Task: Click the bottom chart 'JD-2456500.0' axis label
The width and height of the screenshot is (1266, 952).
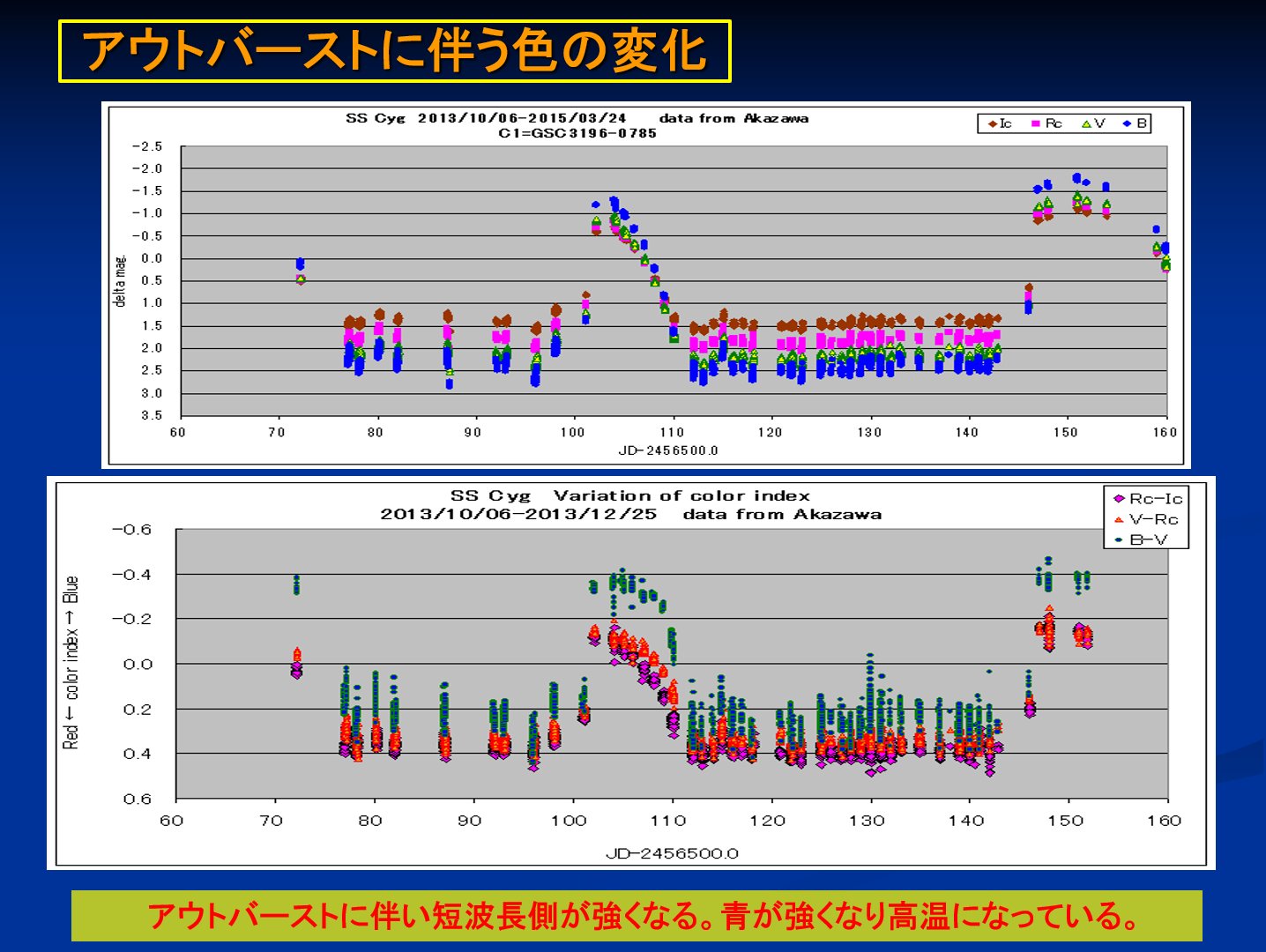Action: [x=672, y=853]
